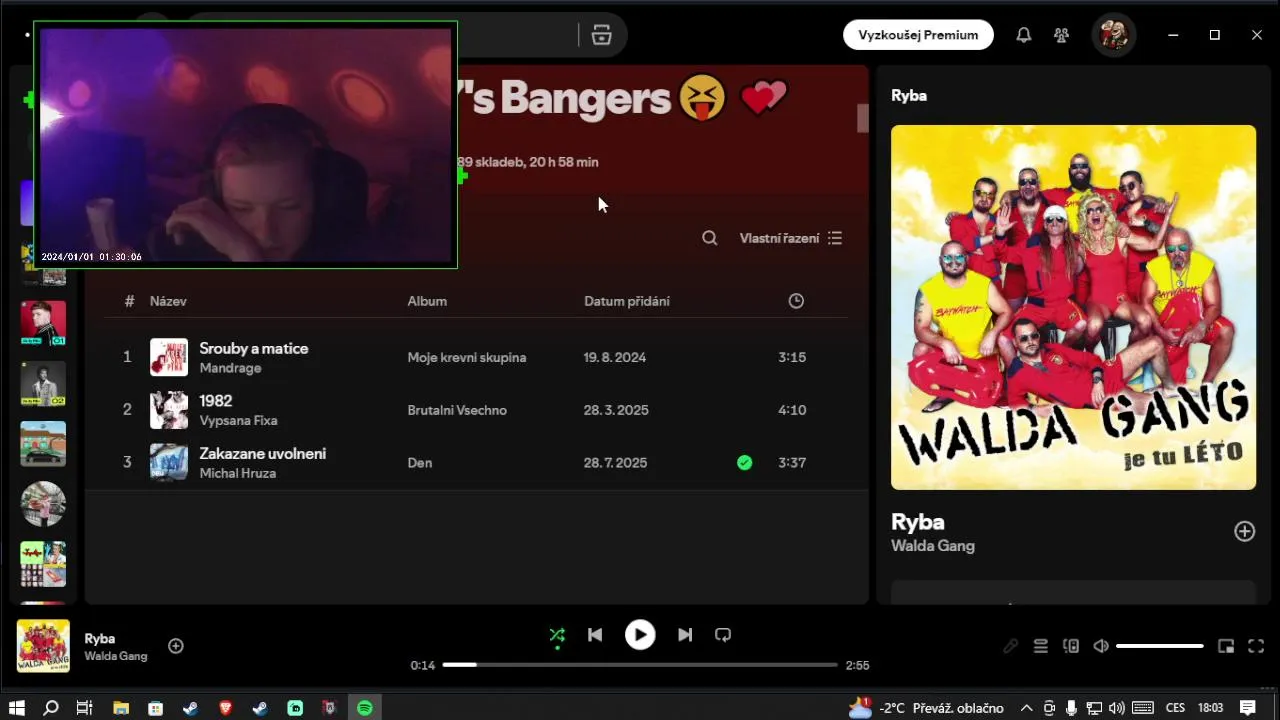This screenshot has width=1280, height=720.
Task: Click the Ryba thumbnail in player bar
Action: tap(43, 646)
